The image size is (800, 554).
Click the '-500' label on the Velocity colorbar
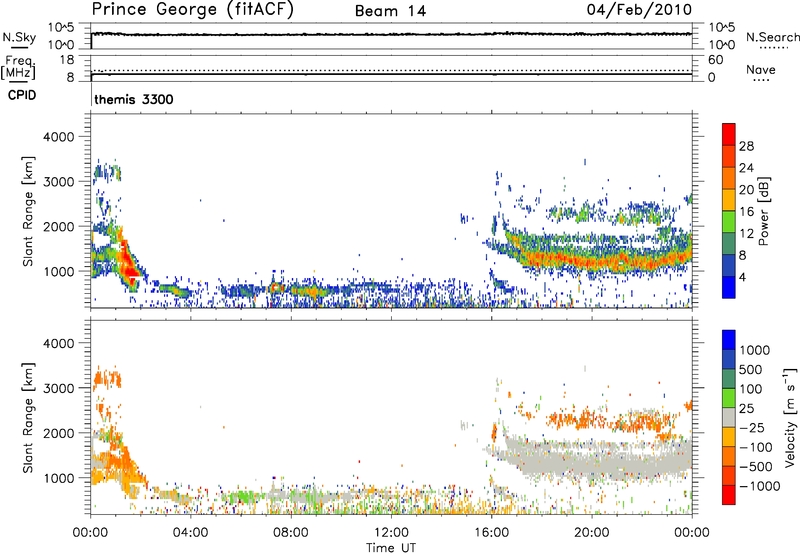756,467
